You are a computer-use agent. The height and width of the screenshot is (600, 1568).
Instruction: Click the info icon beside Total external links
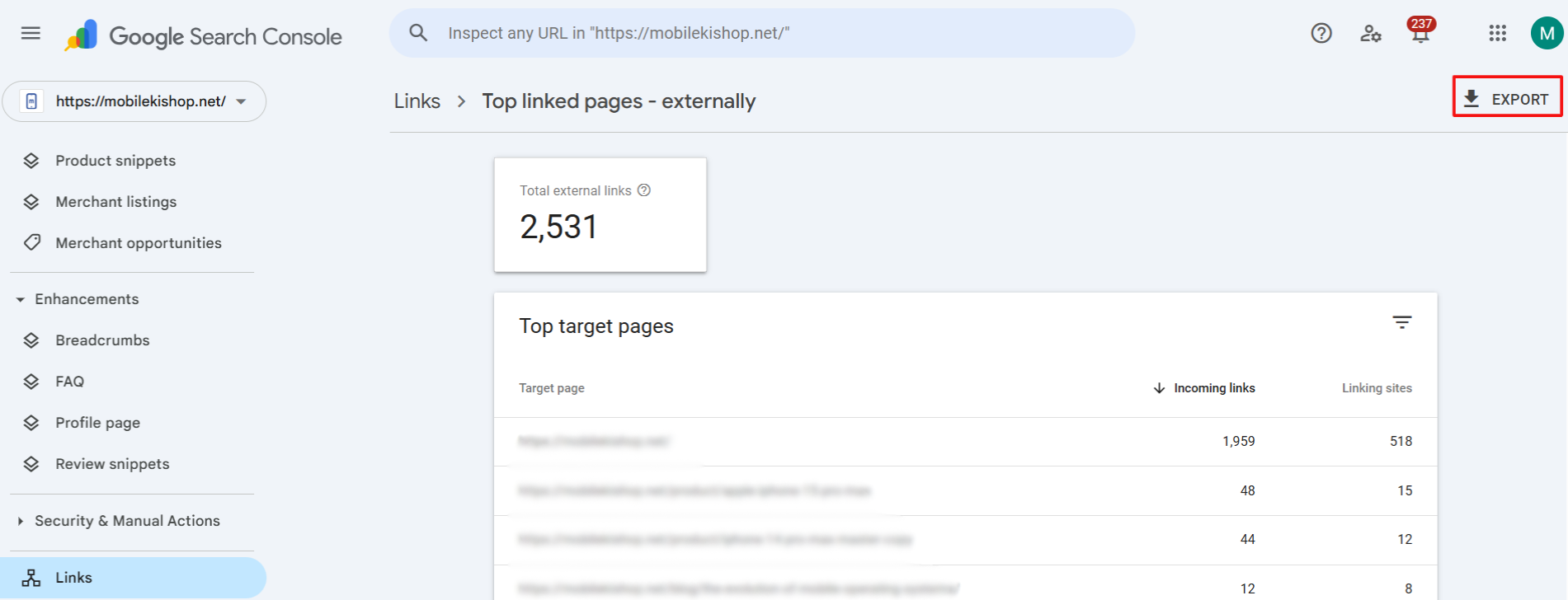[644, 190]
